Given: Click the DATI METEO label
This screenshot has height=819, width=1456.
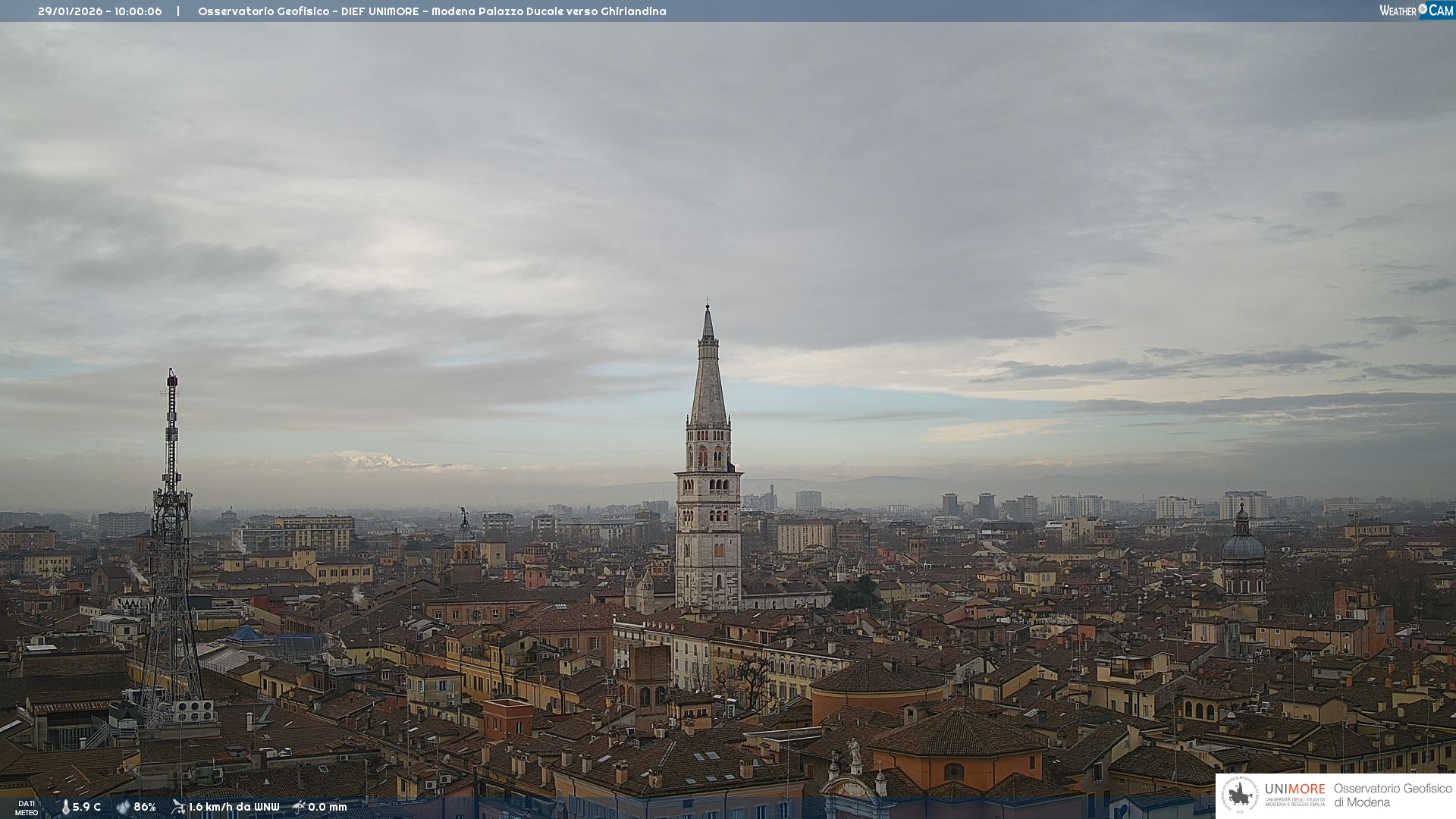Looking at the screenshot, I should tap(27, 808).
